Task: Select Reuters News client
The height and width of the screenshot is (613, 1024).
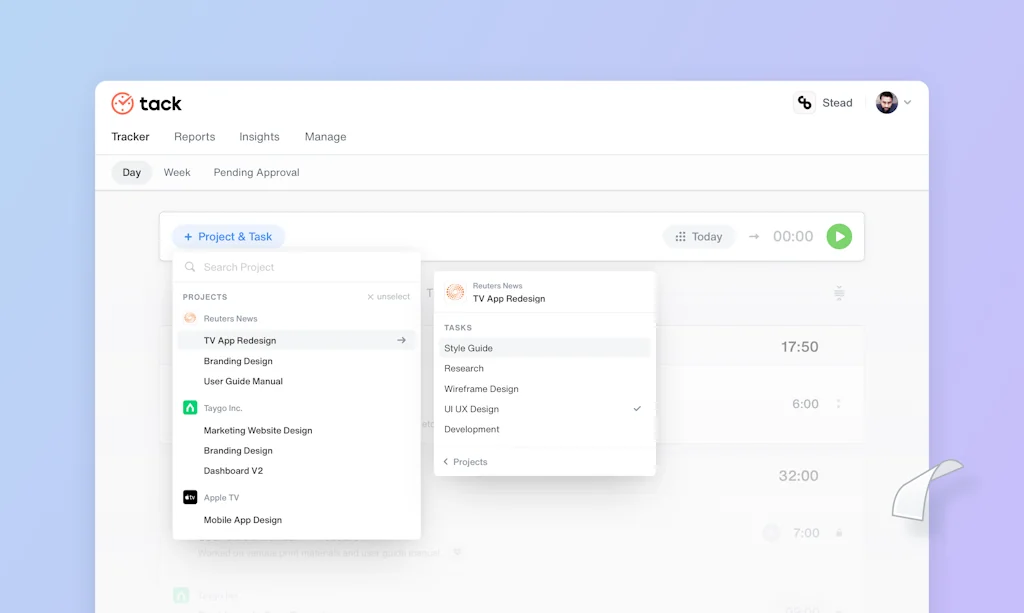Action: [231, 319]
